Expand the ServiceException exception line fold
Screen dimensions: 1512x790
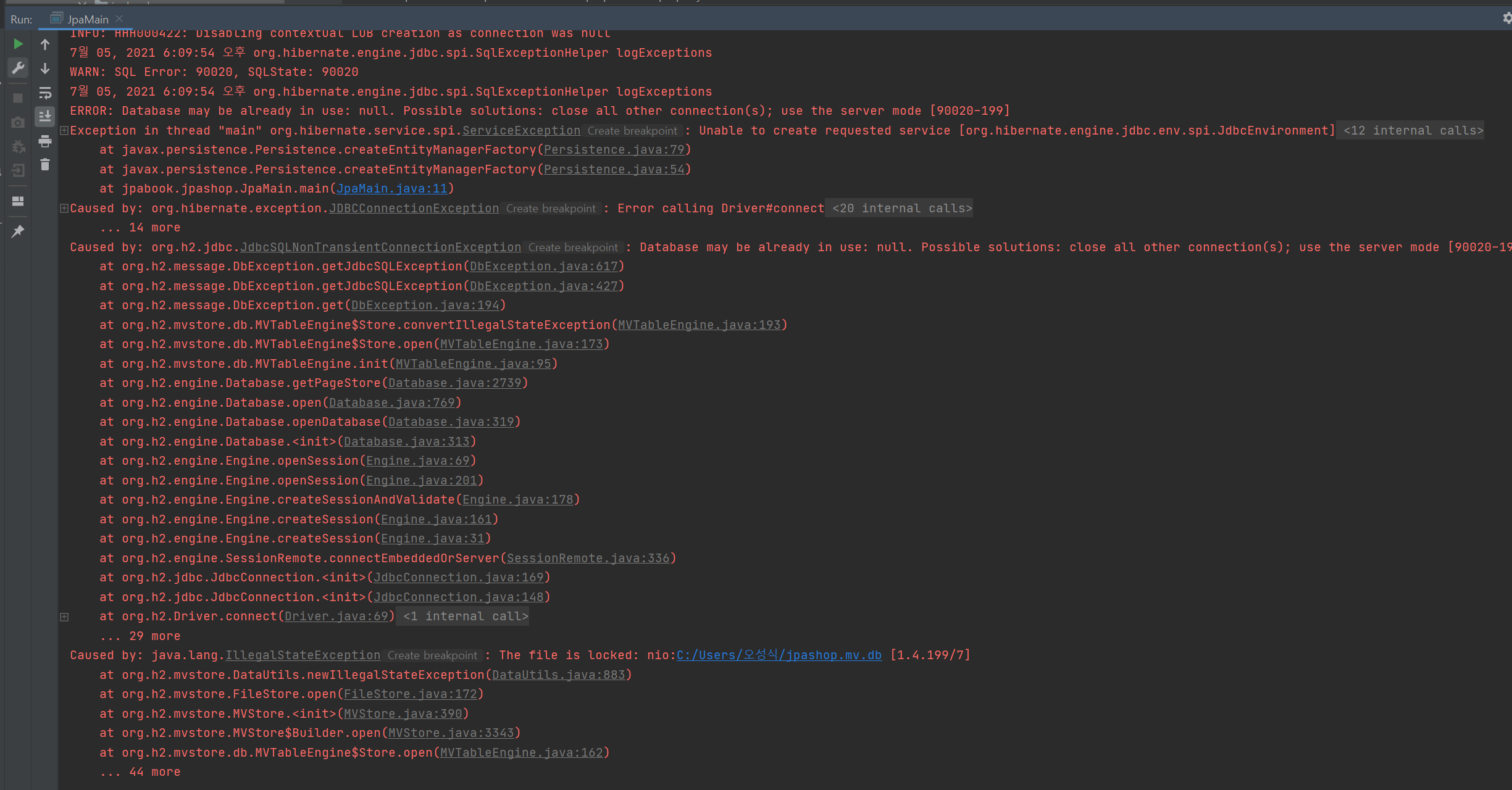[x=64, y=130]
